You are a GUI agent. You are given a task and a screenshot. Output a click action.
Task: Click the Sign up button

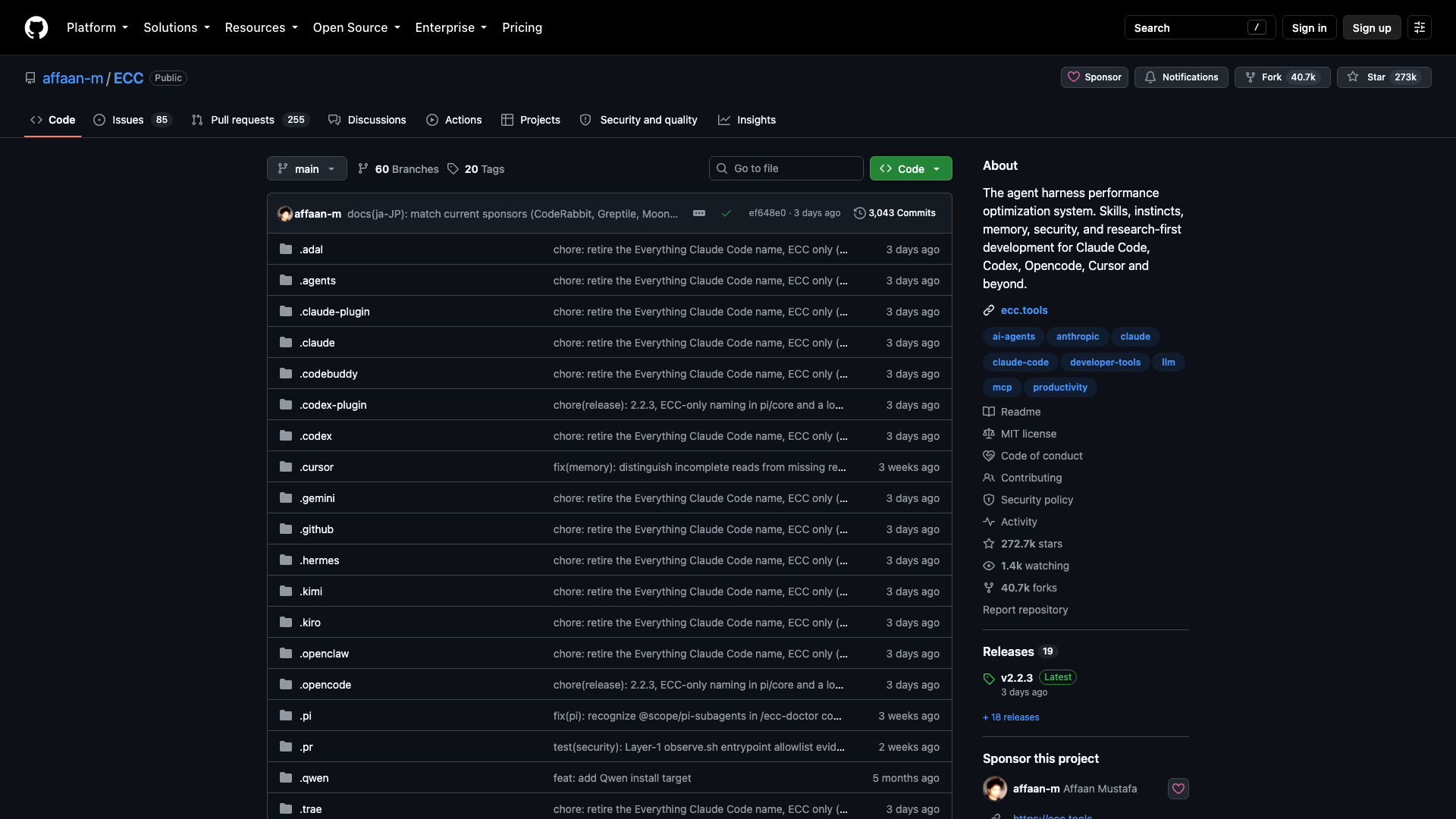coord(1372,27)
